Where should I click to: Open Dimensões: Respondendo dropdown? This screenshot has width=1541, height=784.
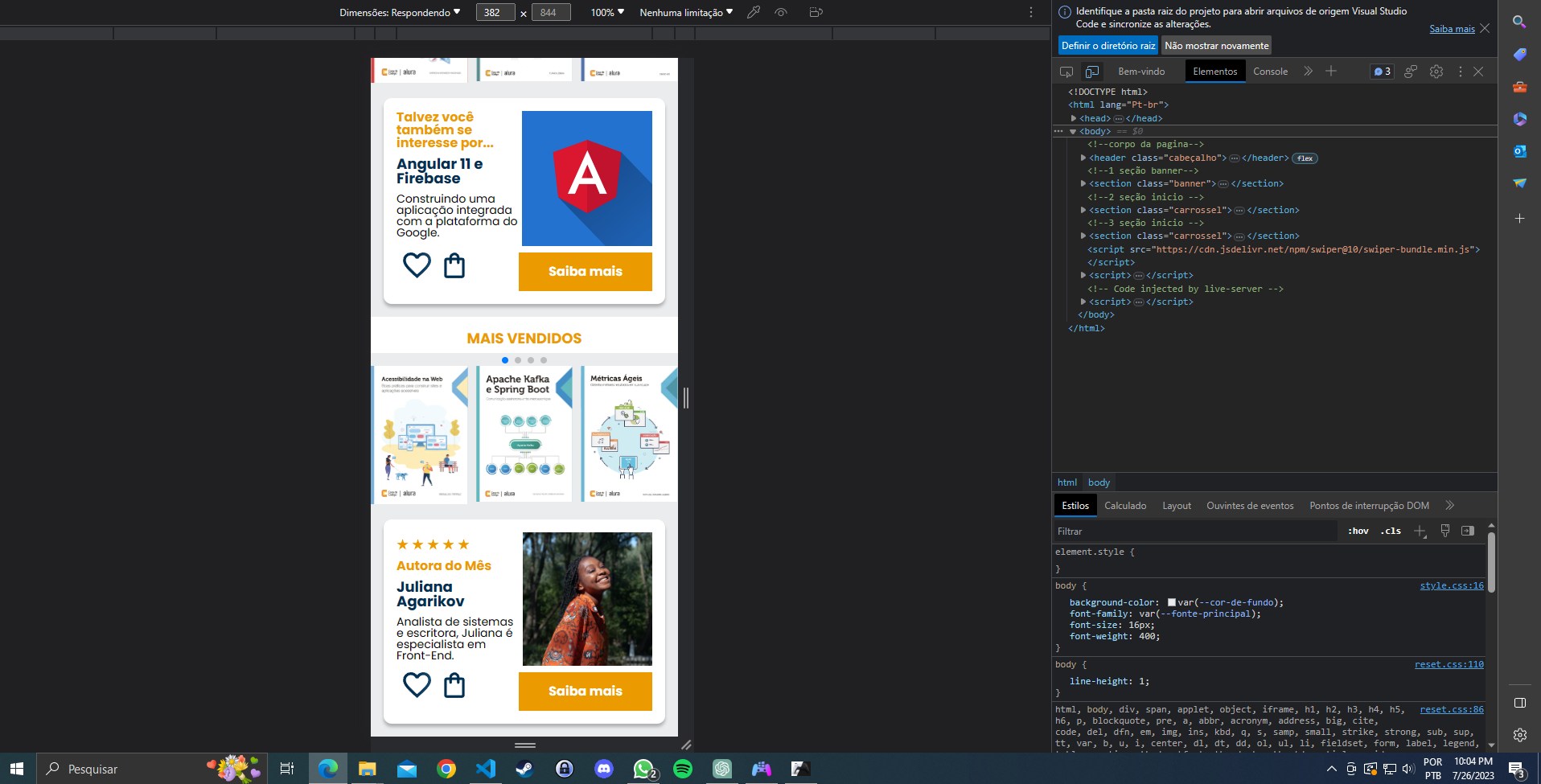tap(400, 12)
